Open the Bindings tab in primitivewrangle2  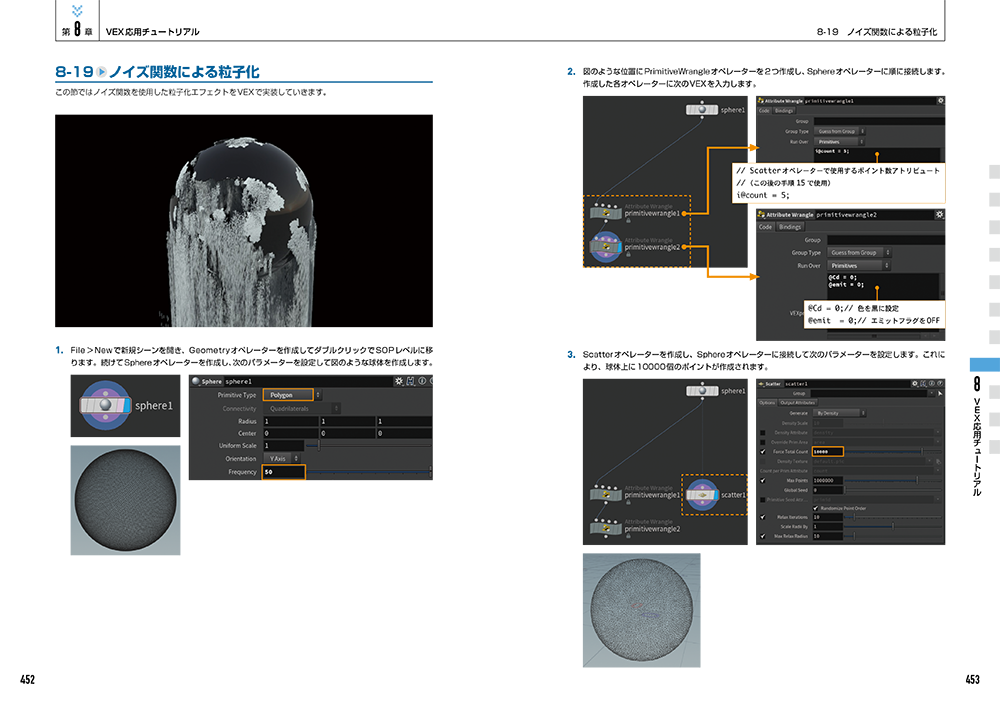tap(790, 227)
